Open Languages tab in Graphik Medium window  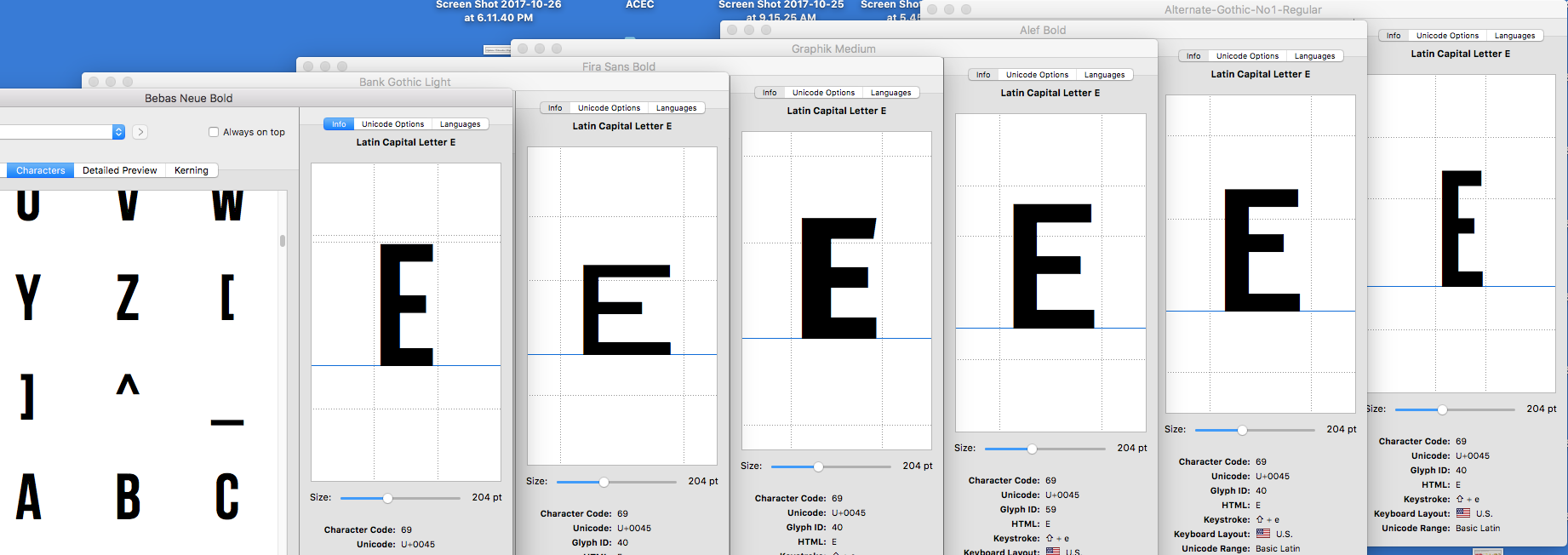coord(1105,75)
